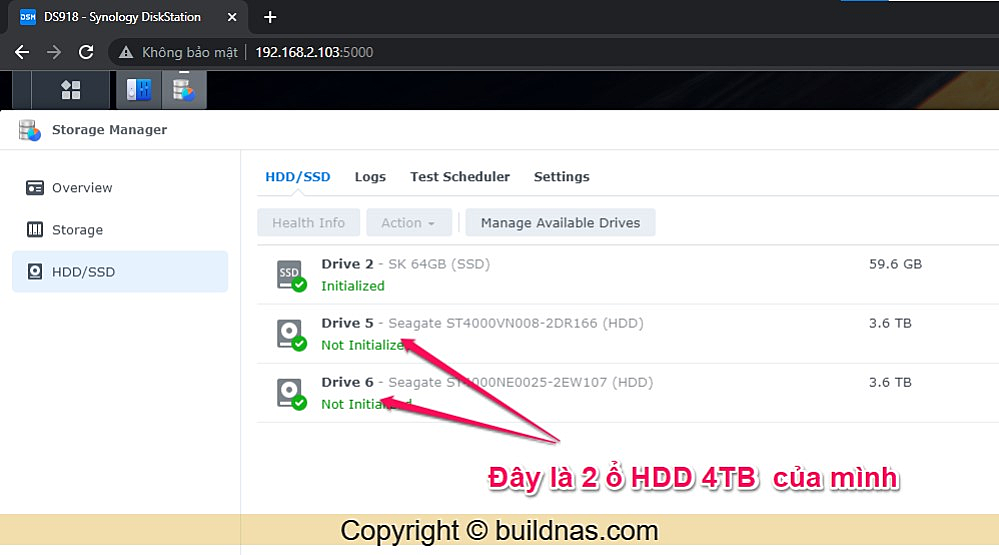999x555 pixels.
Task: Click the 'Không bảo mật' security label
Action: click(x=189, y=52)
